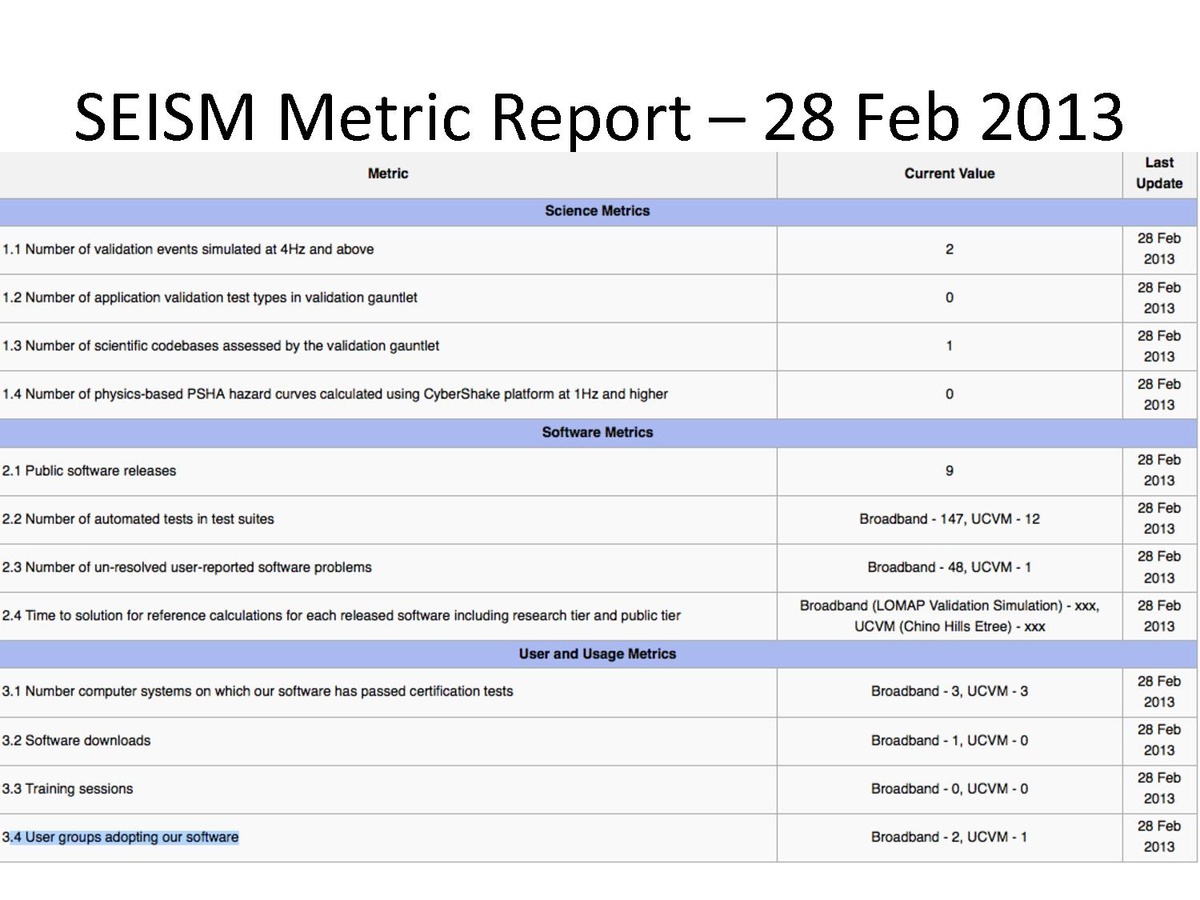Click the LOMAP Validation Simulation value cell
The image size is (1200, 900).
point(949,616)
